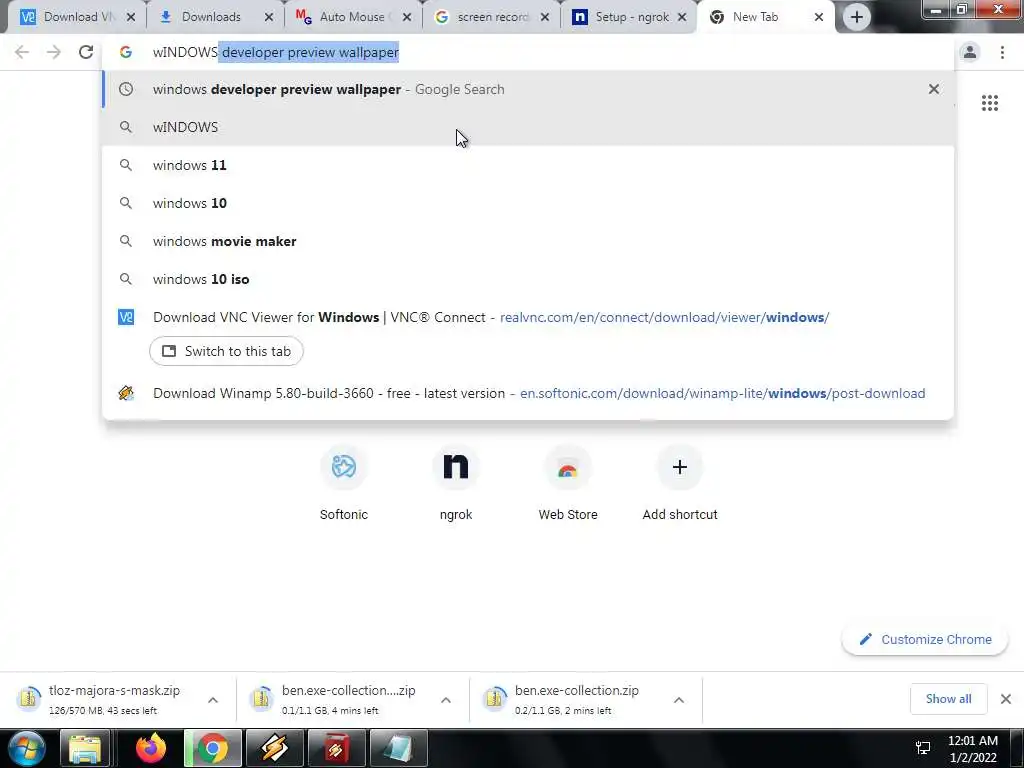
Task: Close the Auto Mouse tab
Action: pyautogui.click(x=407, y=18)
